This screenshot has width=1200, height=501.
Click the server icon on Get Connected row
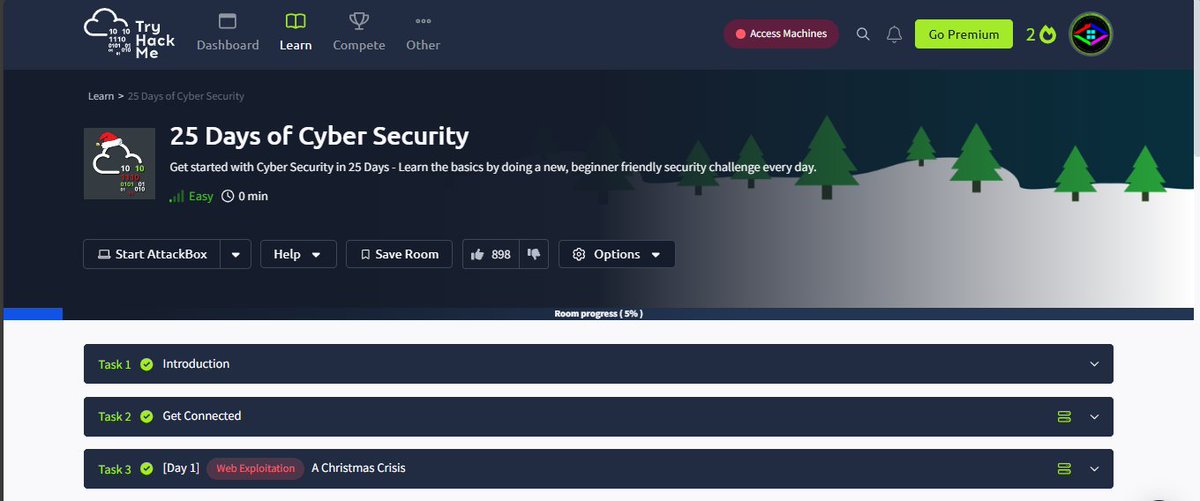point(1064,416)
